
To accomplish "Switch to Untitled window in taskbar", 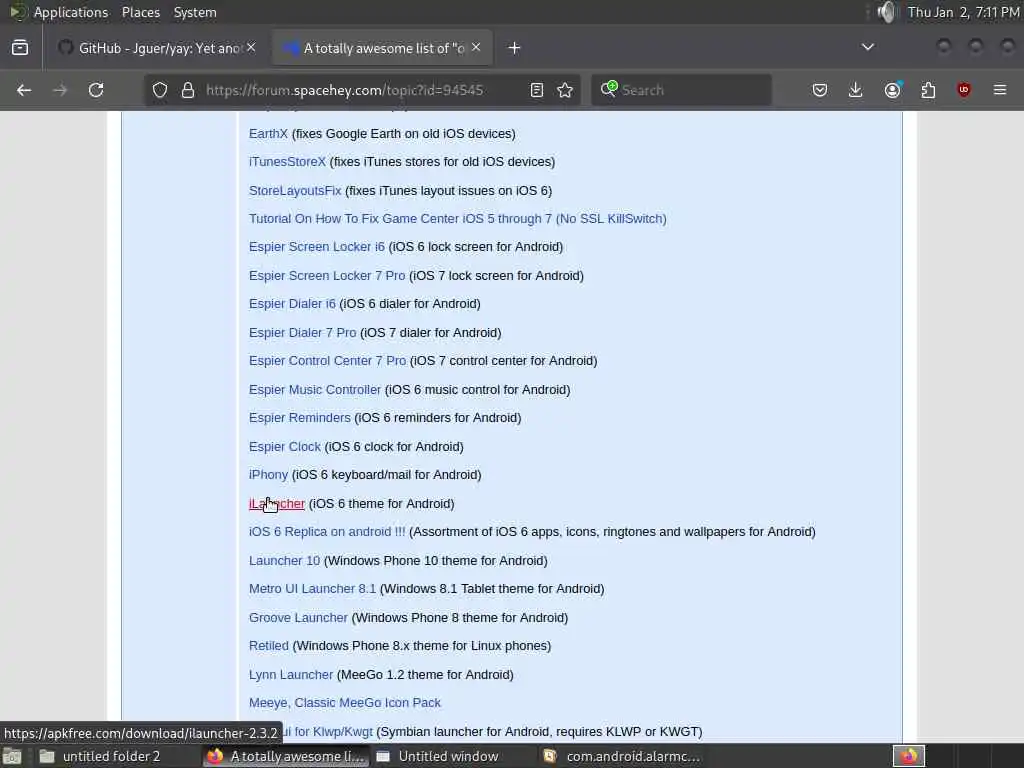I will tap(448, 756).
